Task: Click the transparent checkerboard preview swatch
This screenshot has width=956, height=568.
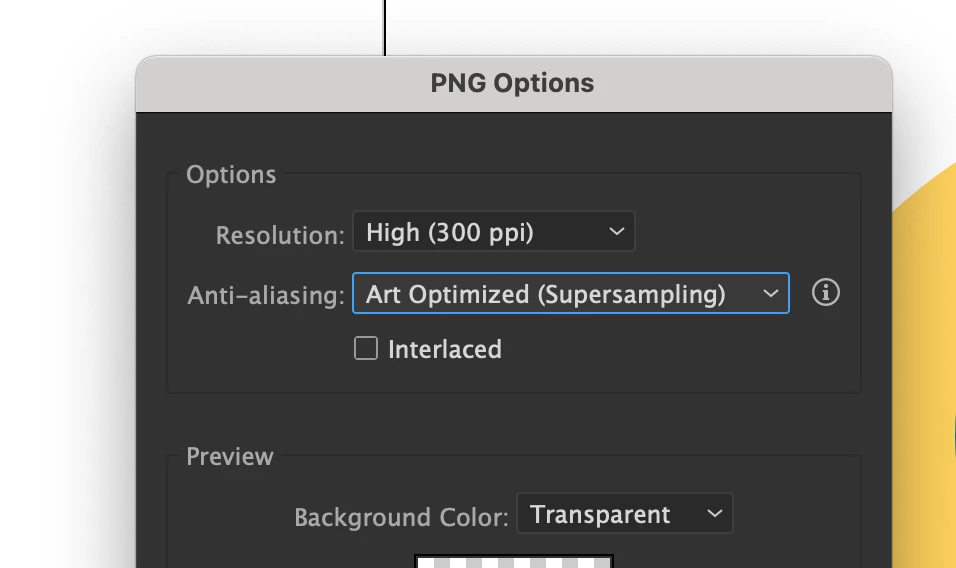Action: click(513, 562)
